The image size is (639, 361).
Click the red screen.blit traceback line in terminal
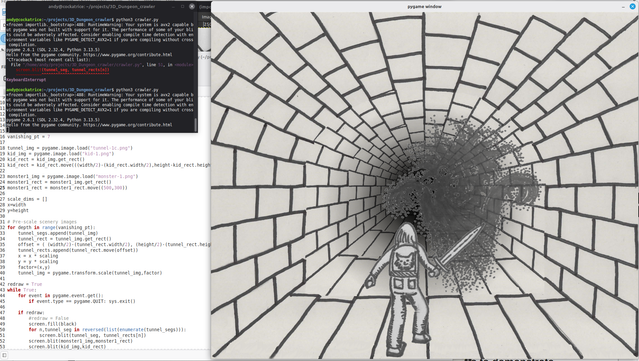pos(63,70)
